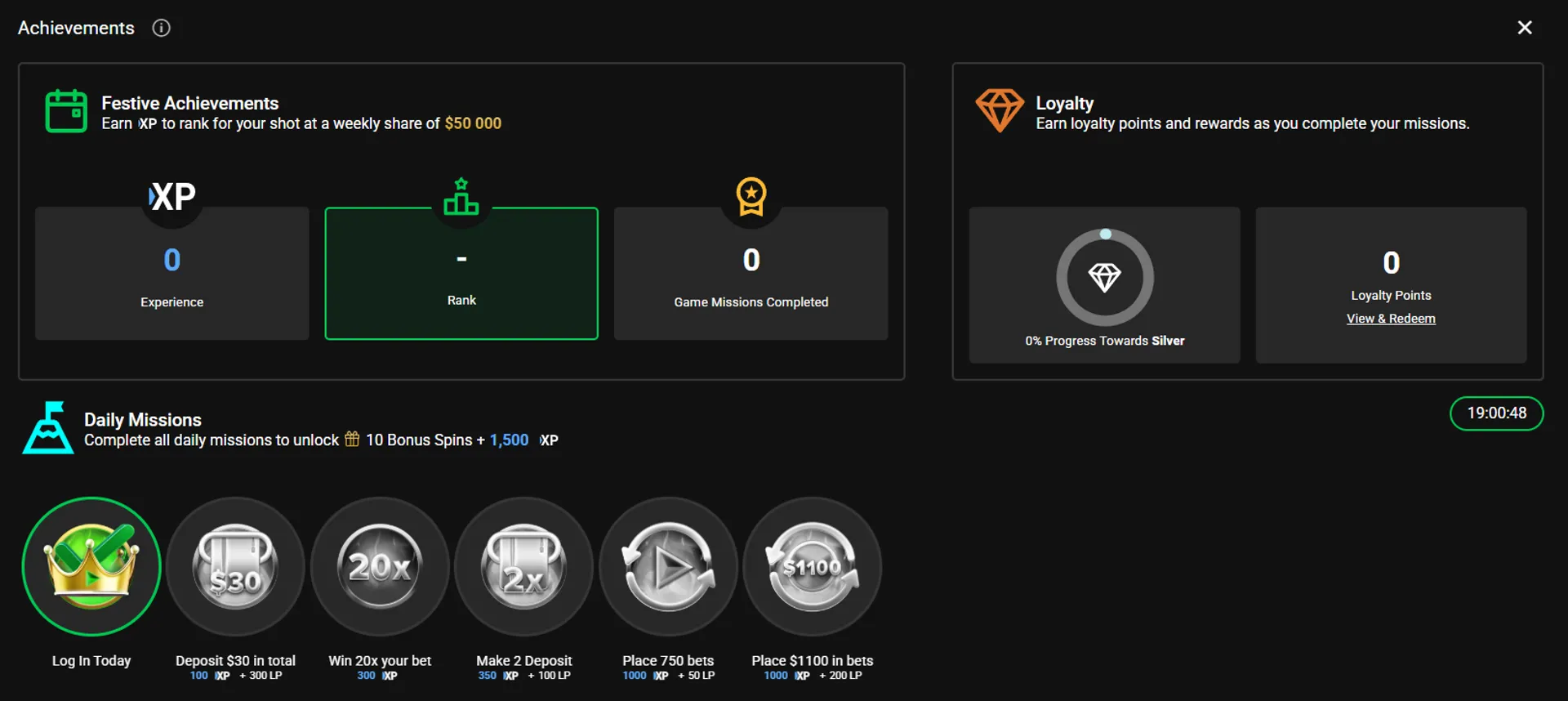This screenshot has height=701, width=1568.
Task: Click the Daily Missions flag icon
Action: pyautogui.click(x=48, y=427)
